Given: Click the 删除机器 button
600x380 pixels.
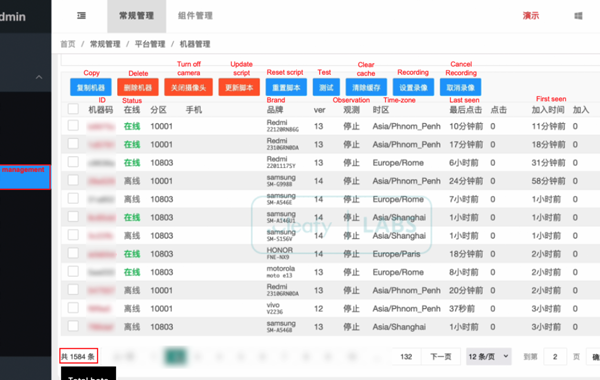Looking at the screenshot, I should pos(138,87).
